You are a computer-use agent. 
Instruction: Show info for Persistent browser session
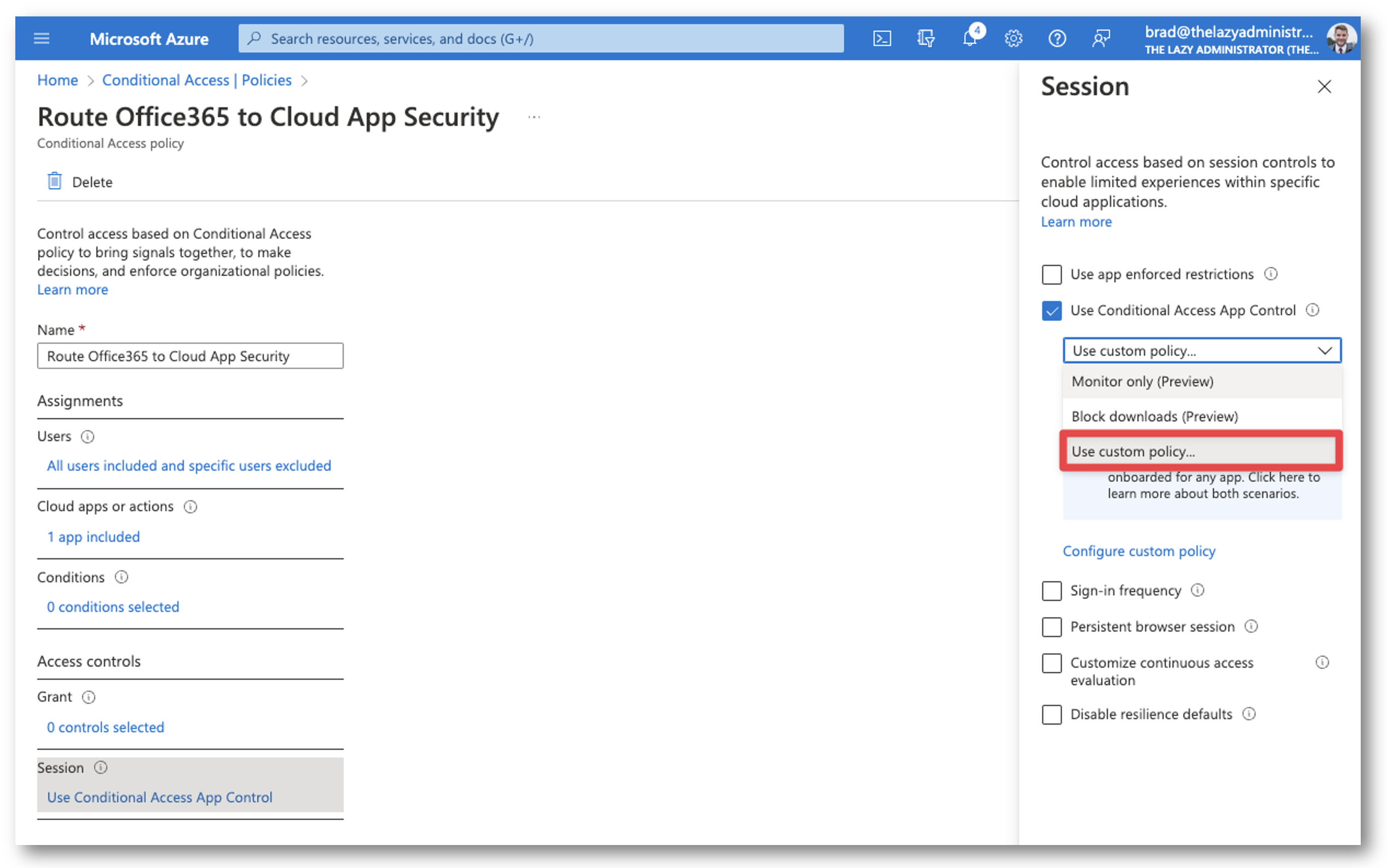[x=1251, y=626]
